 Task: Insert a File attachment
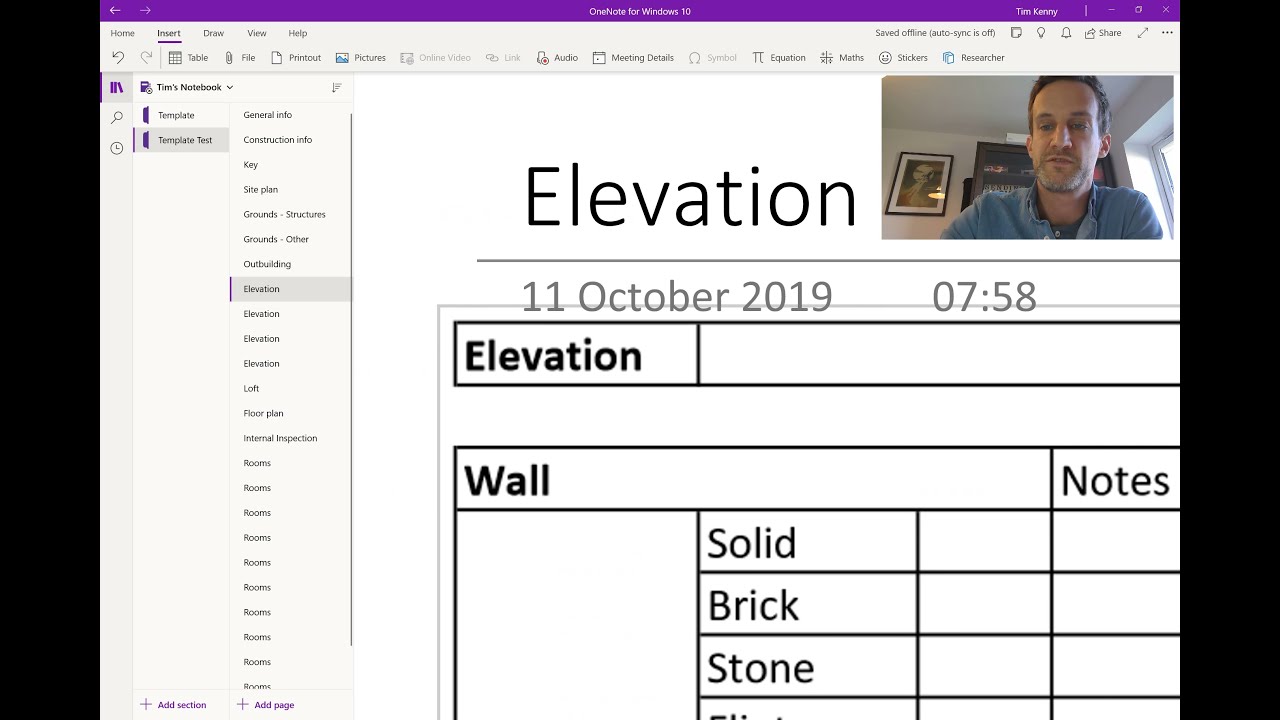(239, 58)
